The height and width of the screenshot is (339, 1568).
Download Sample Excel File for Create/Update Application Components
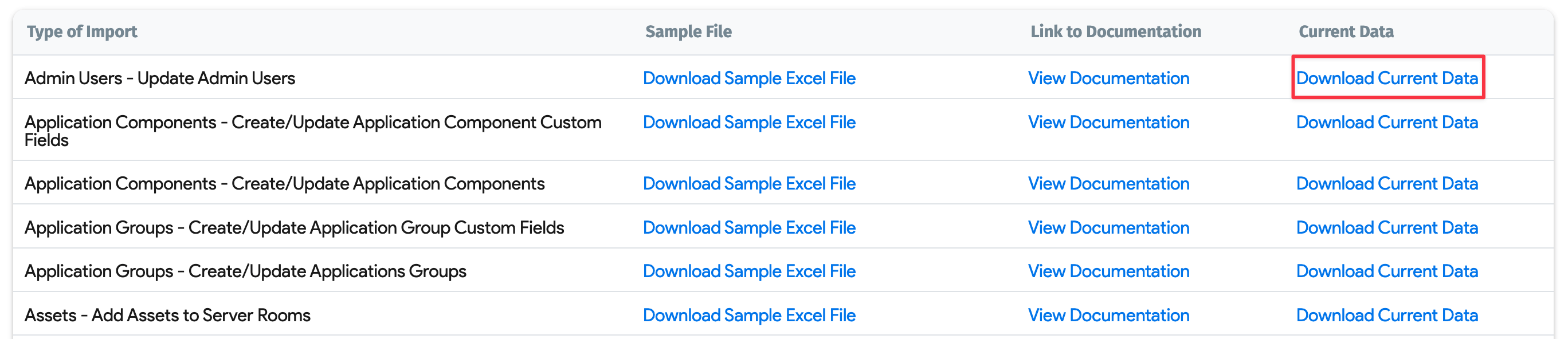pos(750,183)
